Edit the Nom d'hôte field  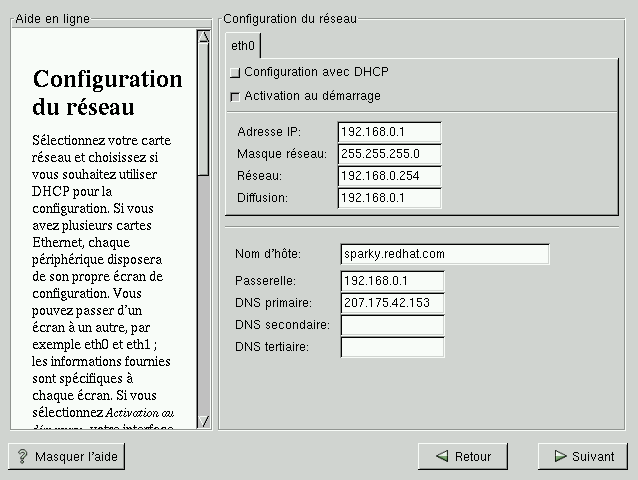tap(444, 254)
